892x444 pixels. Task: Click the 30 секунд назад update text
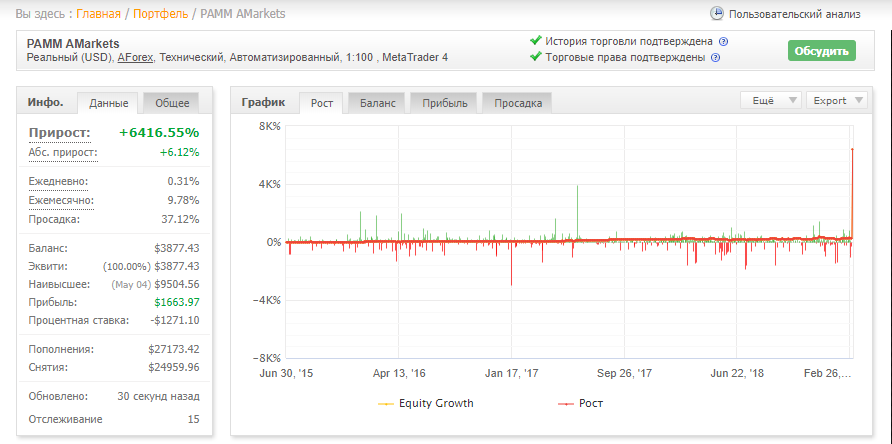pos(158,396)
